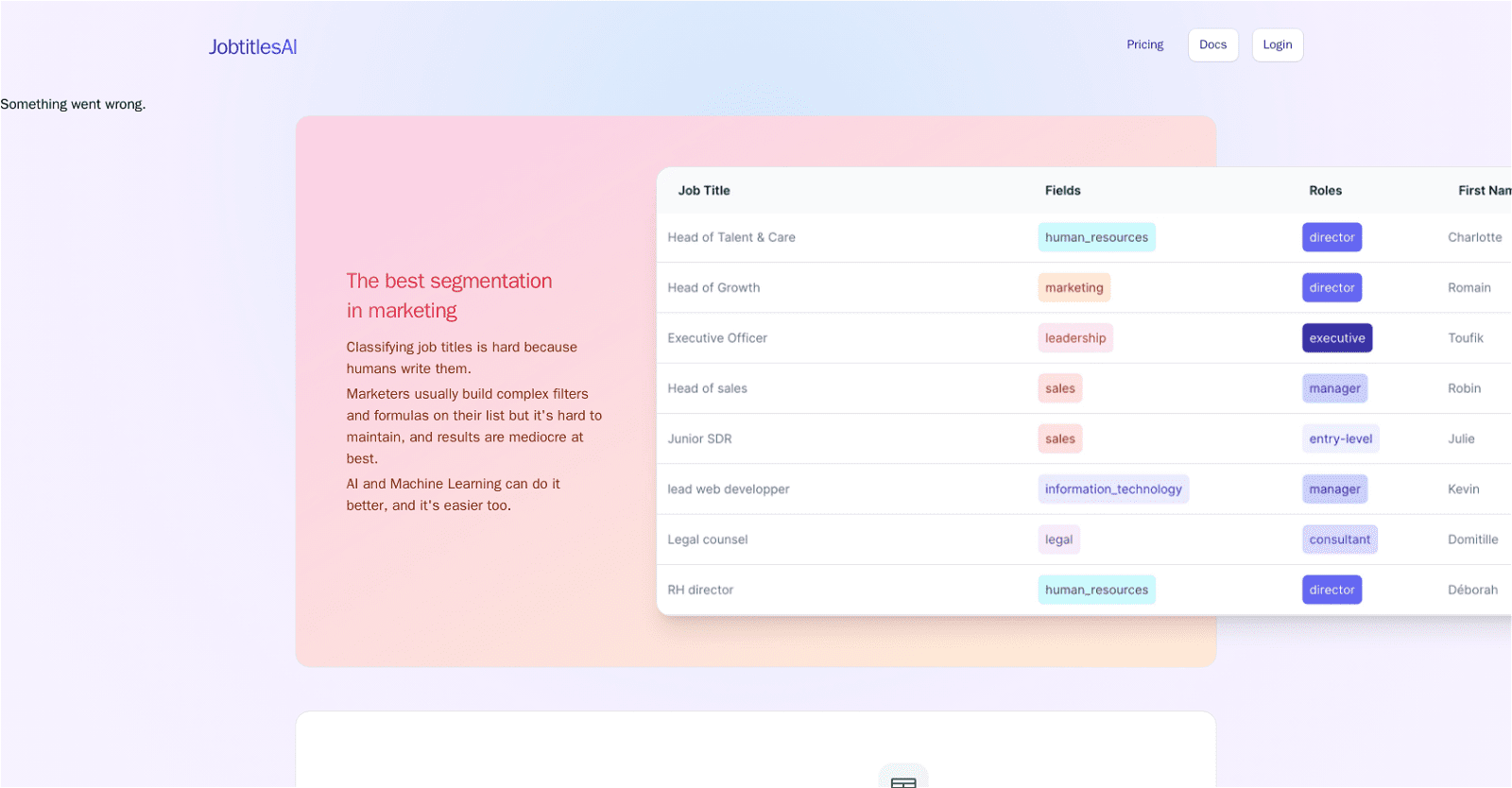This screenshot has height=788, width=1512.
Task: Go to the Pricing page
Action: point(1144,44)
